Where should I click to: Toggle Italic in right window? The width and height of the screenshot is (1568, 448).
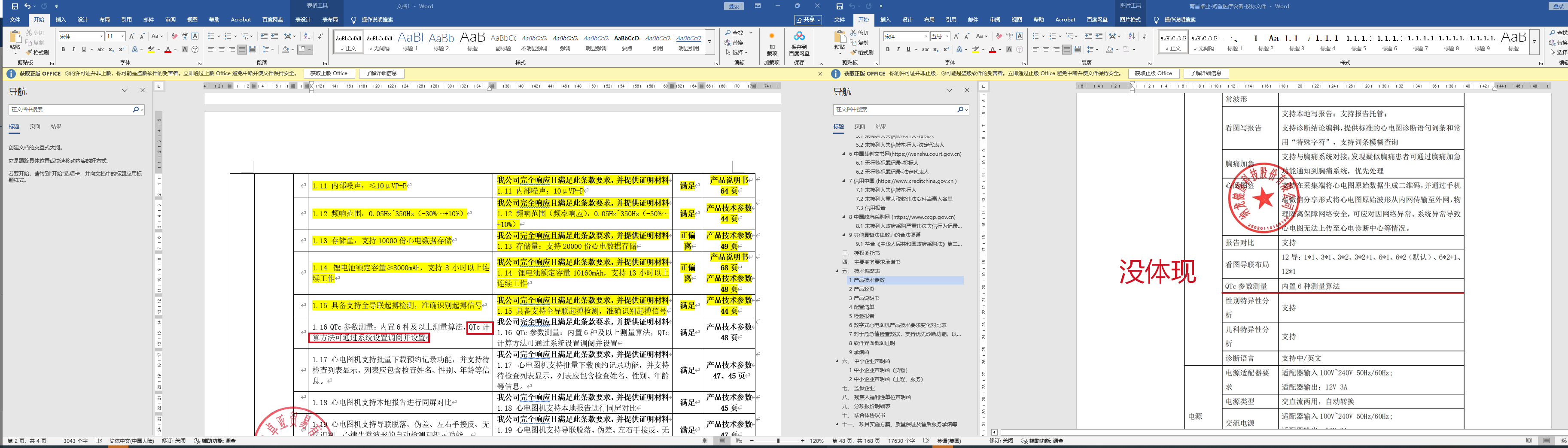click(x=898, y=50)
